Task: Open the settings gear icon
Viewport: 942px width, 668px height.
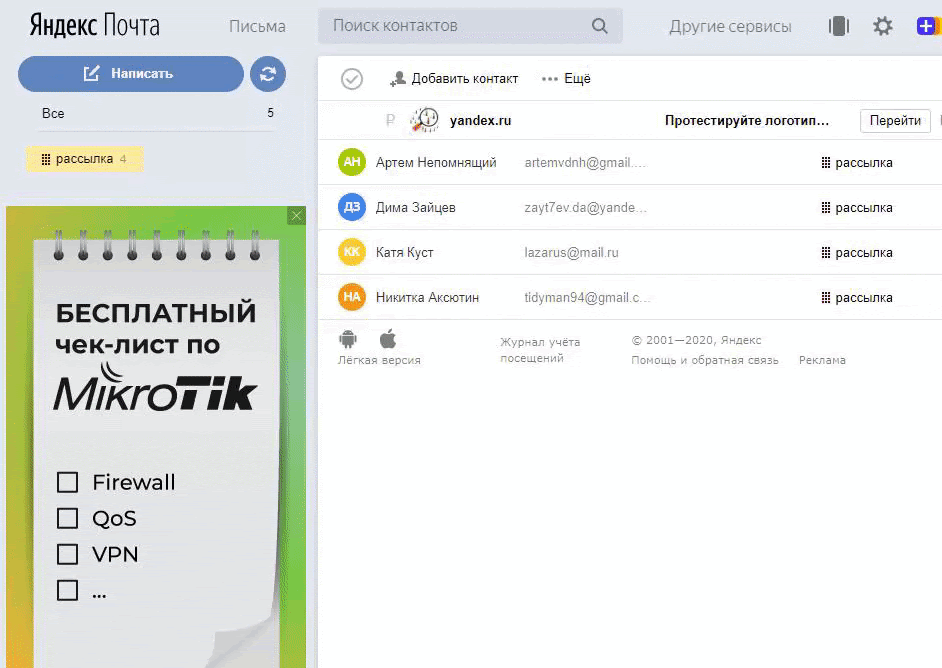Action: coord(883,26)
